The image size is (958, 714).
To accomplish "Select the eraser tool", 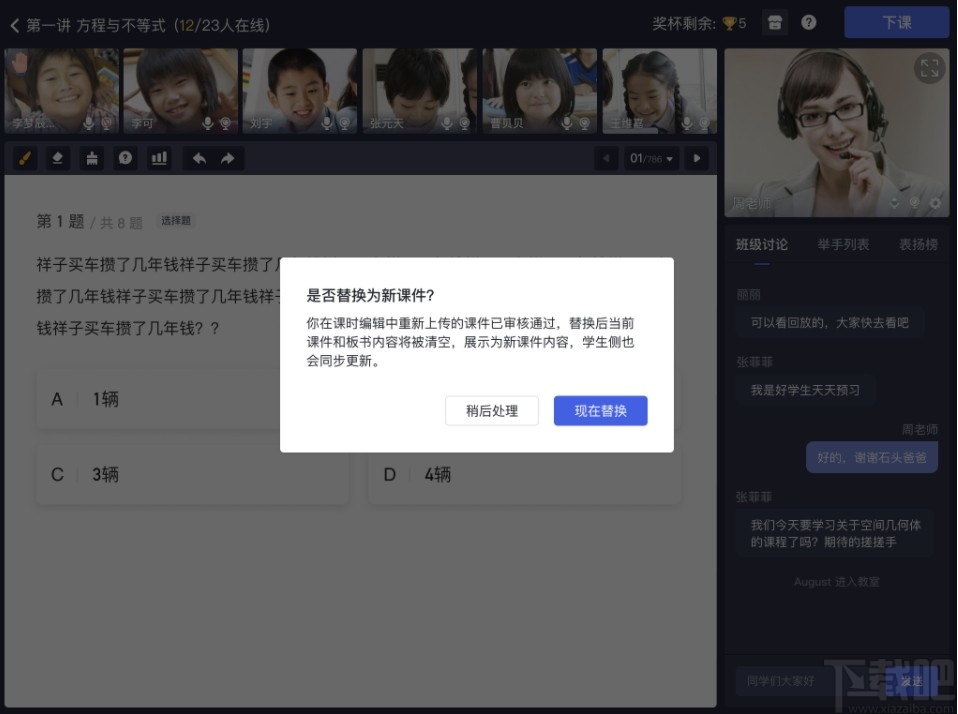I will tap(57, 158).
